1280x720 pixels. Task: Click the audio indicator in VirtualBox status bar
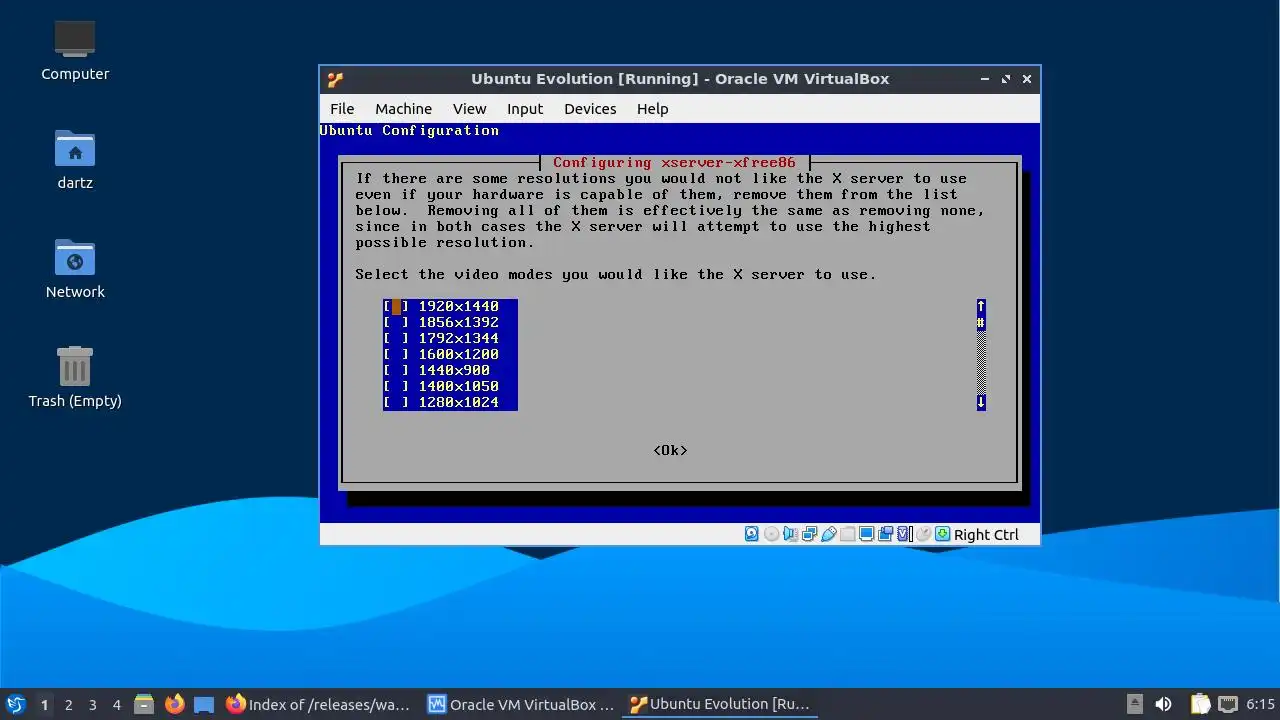(791, 534)
